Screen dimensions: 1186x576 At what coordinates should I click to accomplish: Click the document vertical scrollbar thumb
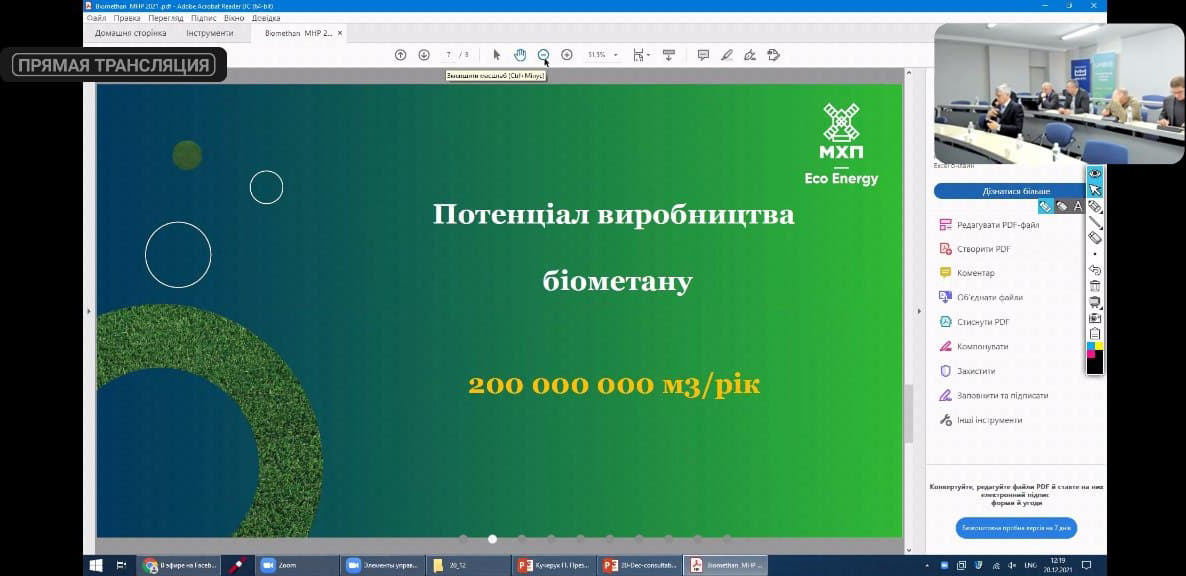pos(909,413)
